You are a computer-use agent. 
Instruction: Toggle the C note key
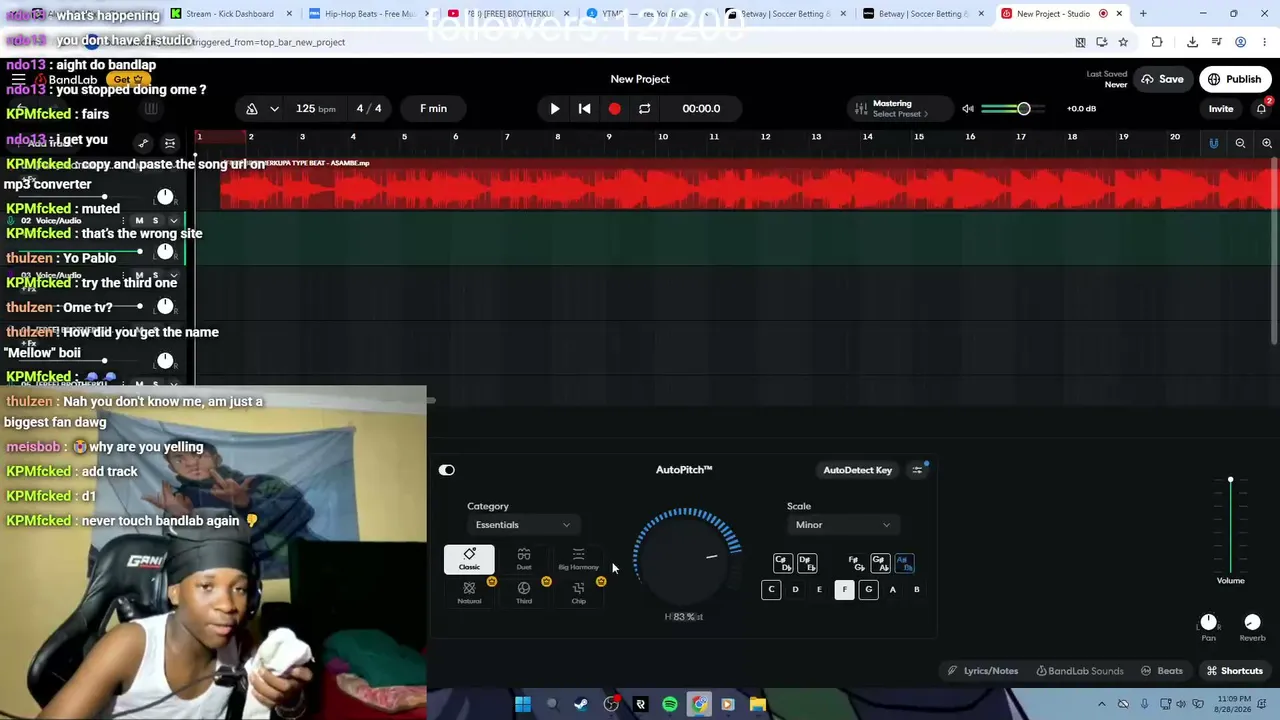coord(771,589)
